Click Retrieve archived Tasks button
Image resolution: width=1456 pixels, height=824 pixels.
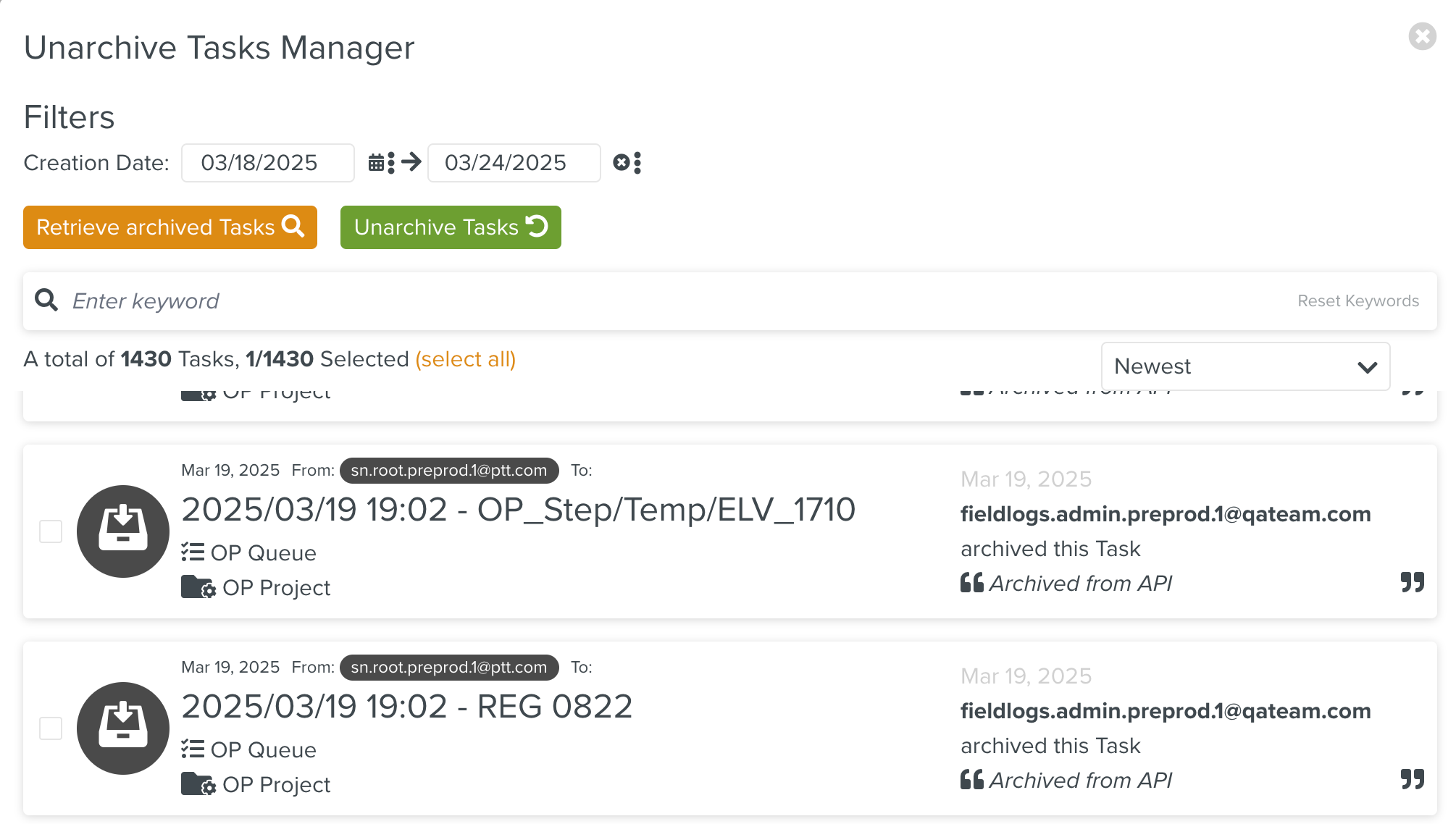pos(170,227)
